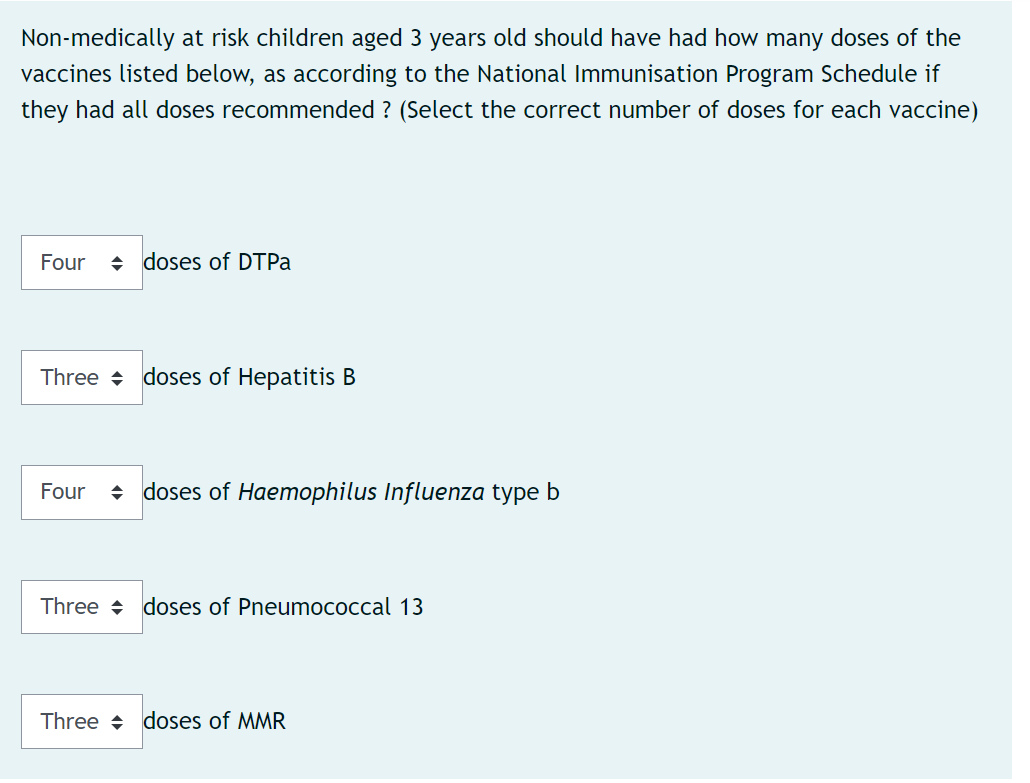This screenshot has width=1030, height=783.
Task: Click the arrows icon on Haemophilus selector
Action: [117, 493]
